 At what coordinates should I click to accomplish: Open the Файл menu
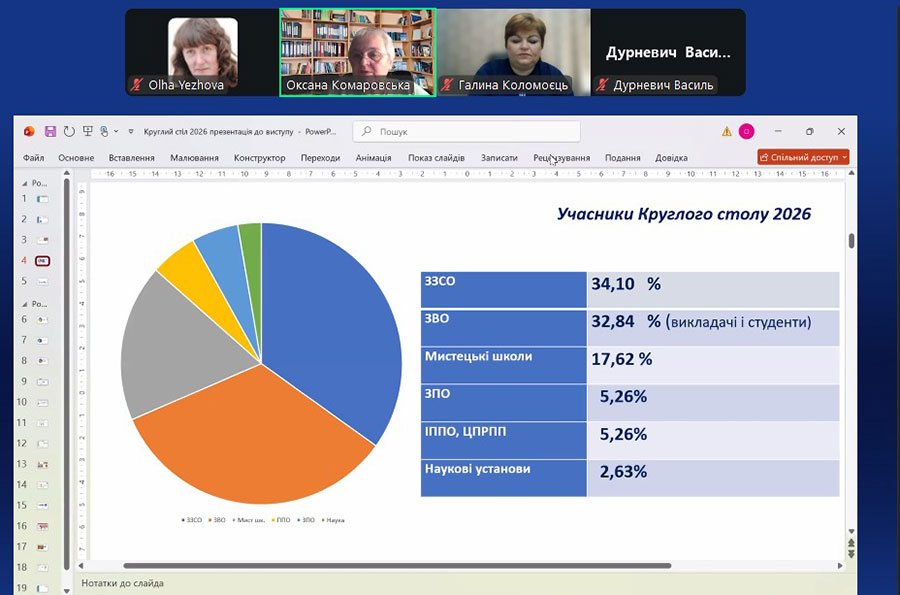33,158
